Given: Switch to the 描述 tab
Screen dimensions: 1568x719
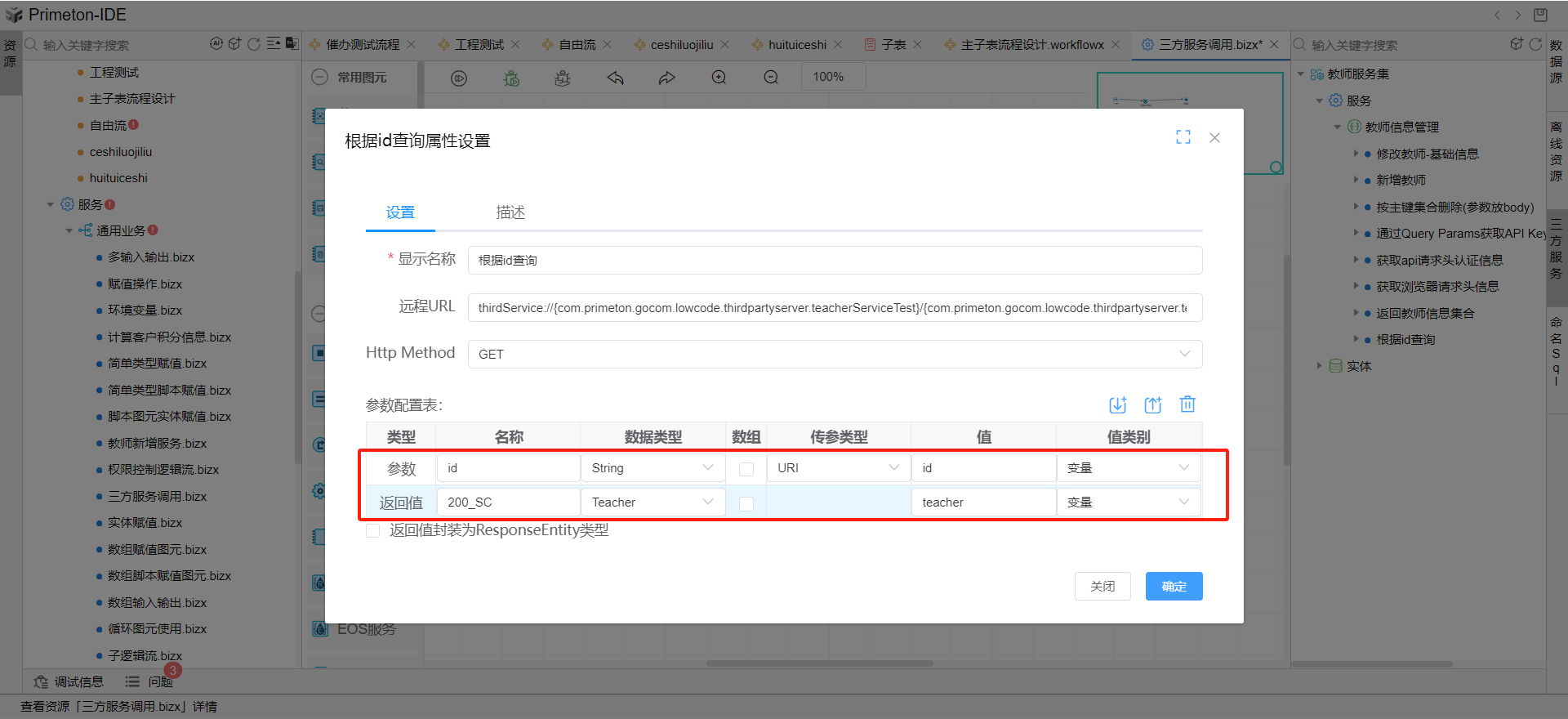Looking at the screenshot, I should click(510, 212).
